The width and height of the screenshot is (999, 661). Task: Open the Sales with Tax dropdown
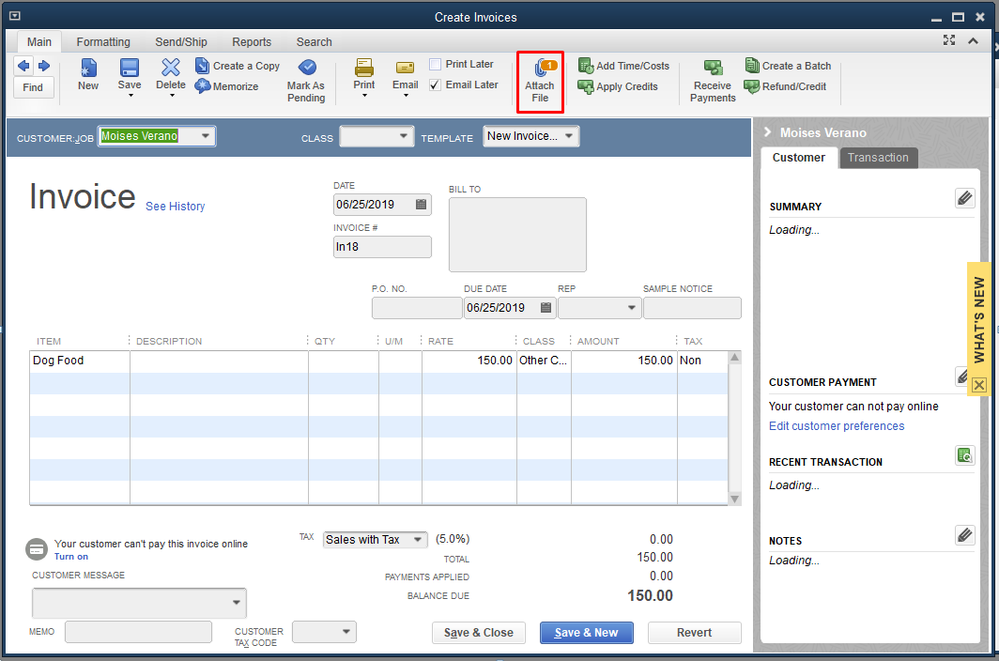[417, 540]
